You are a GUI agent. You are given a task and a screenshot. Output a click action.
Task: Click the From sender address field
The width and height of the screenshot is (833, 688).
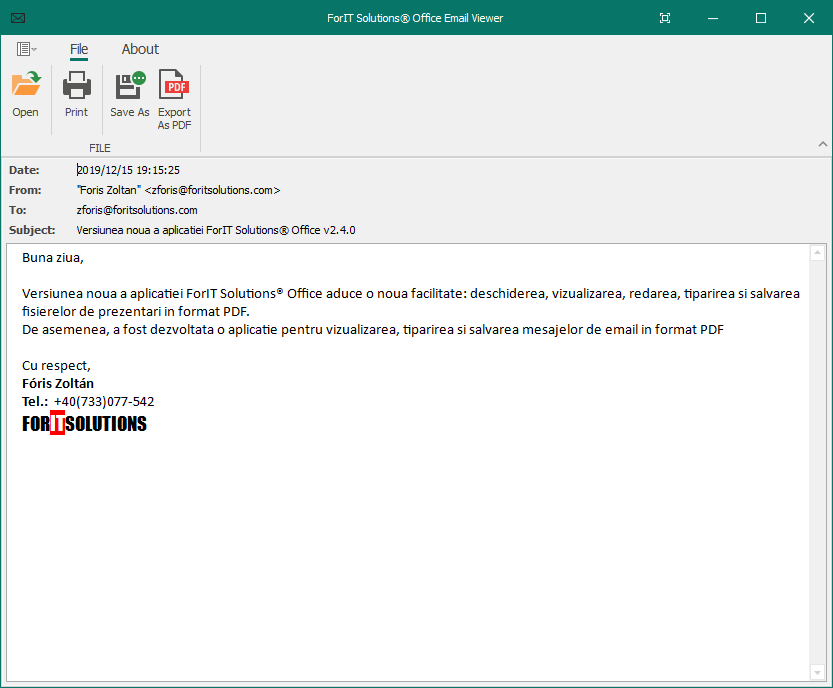click(x=178, y=190)
